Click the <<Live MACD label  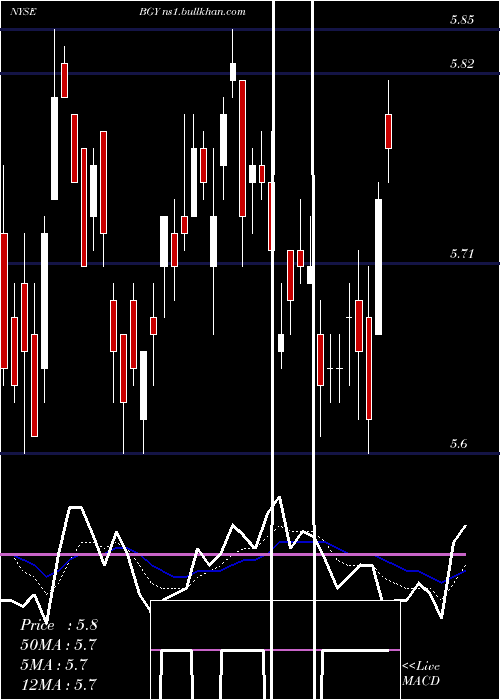pos(421,673)
